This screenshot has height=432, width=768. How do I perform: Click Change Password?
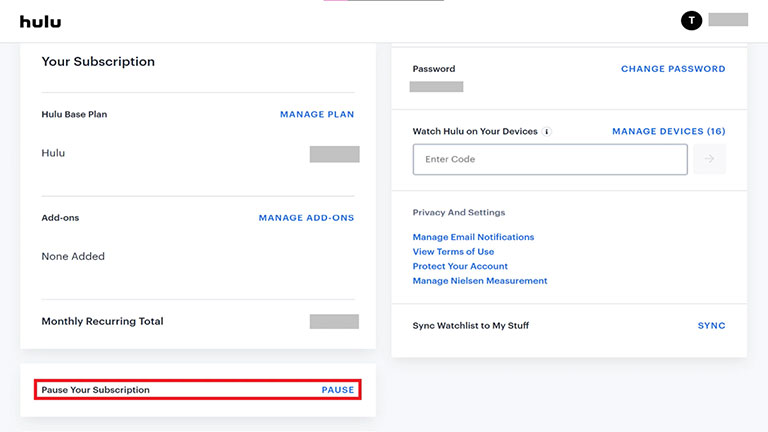click(x=673, y=69)
